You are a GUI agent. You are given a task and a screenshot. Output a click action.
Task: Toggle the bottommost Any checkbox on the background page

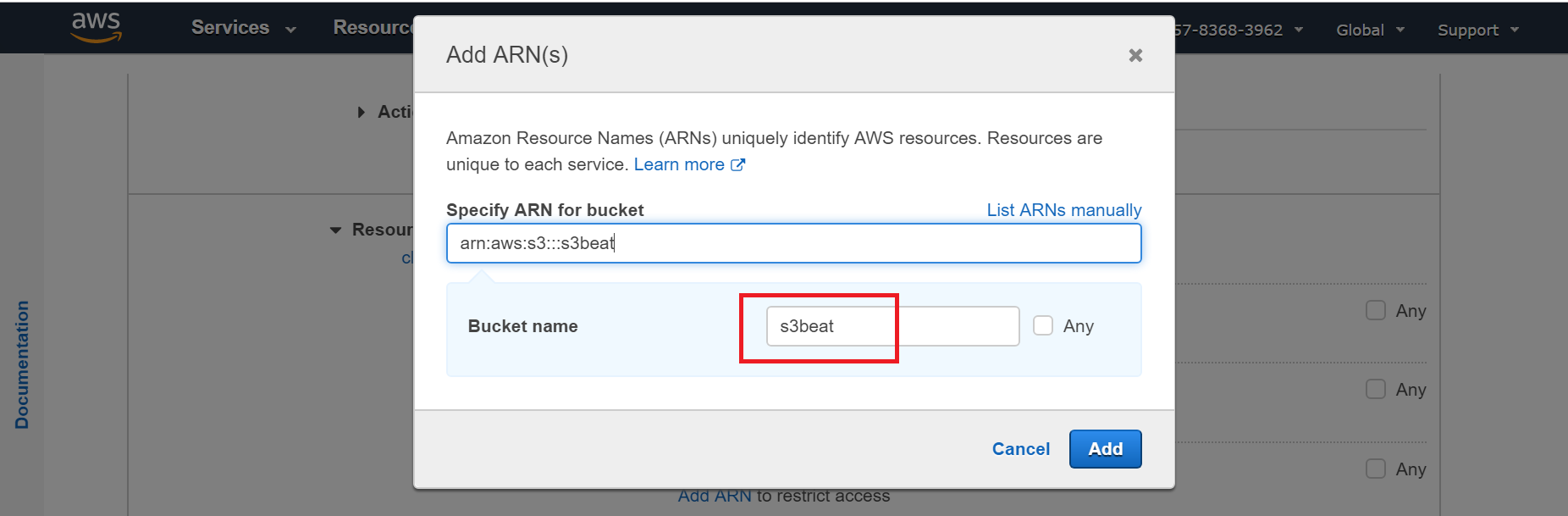(1376, 469)
